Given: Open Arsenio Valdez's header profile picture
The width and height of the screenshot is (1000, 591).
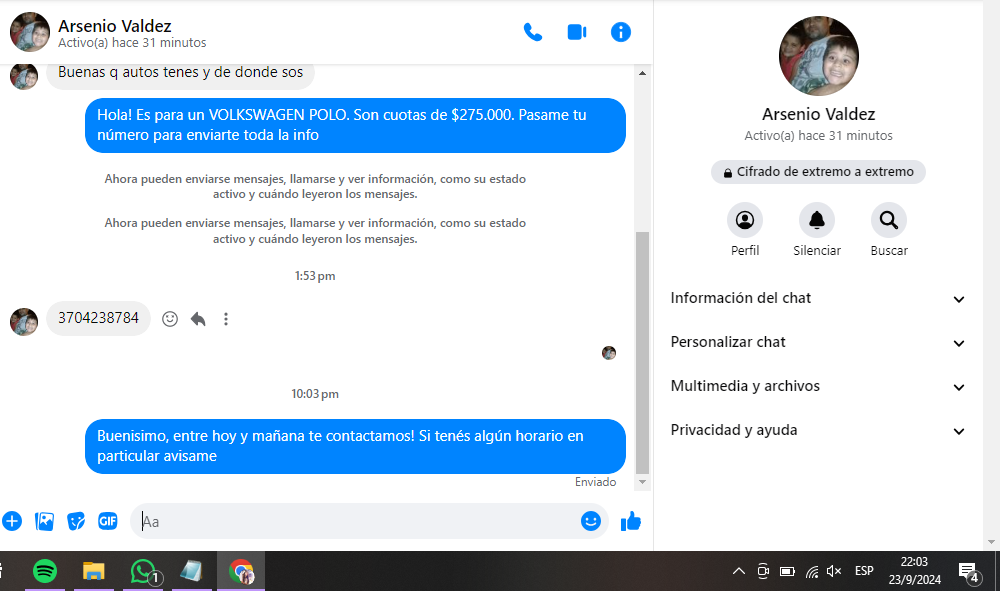Looking at the screenshot, I should coord(29,32).
